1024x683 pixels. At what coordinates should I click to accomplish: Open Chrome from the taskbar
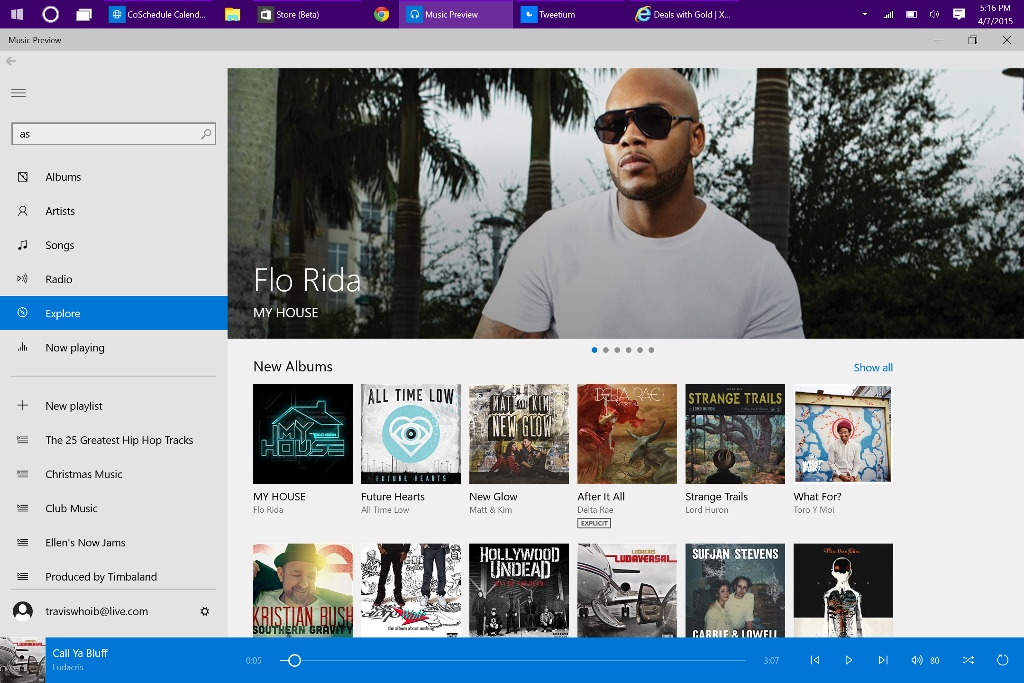pyautogui.click(x=381, y=14)
